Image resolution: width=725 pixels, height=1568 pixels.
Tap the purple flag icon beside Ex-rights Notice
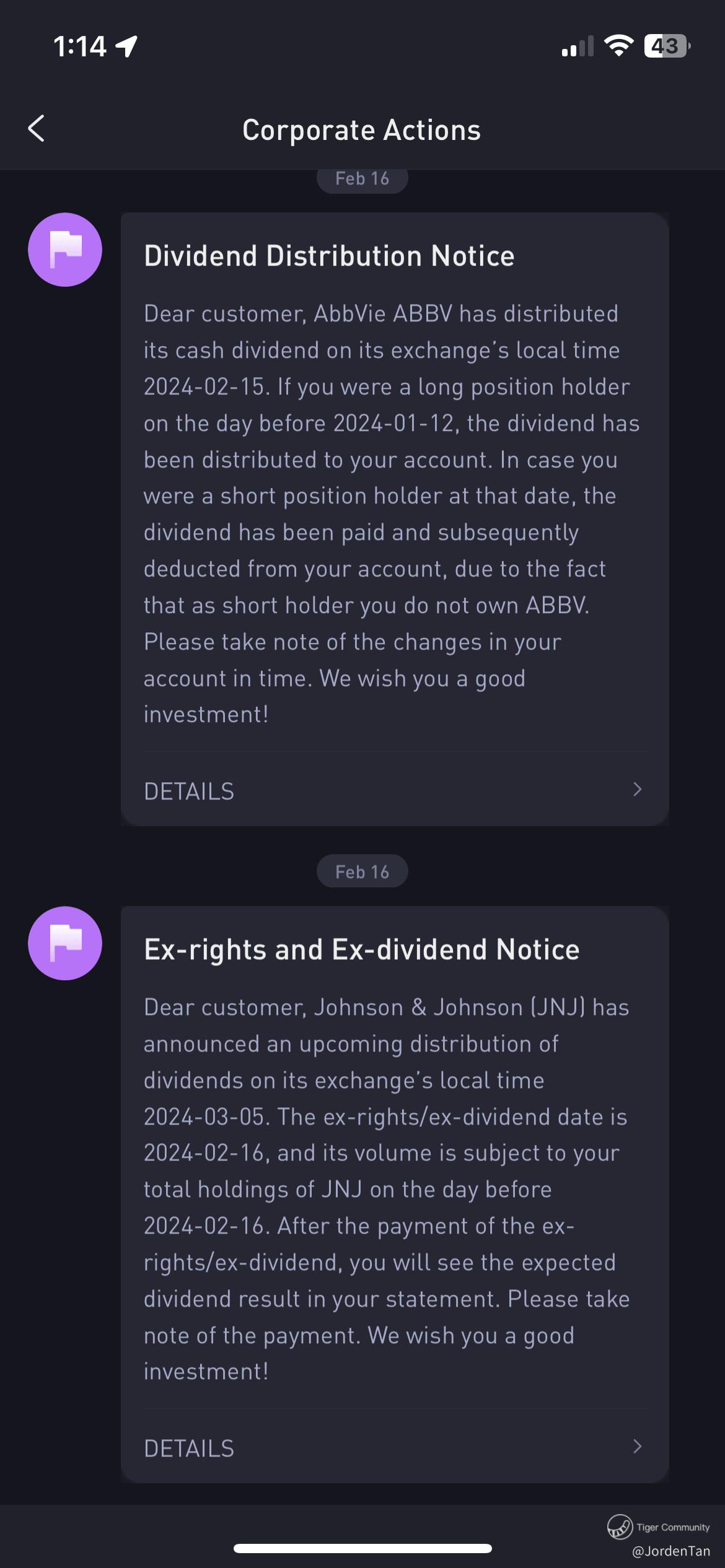tap(65, 943)
